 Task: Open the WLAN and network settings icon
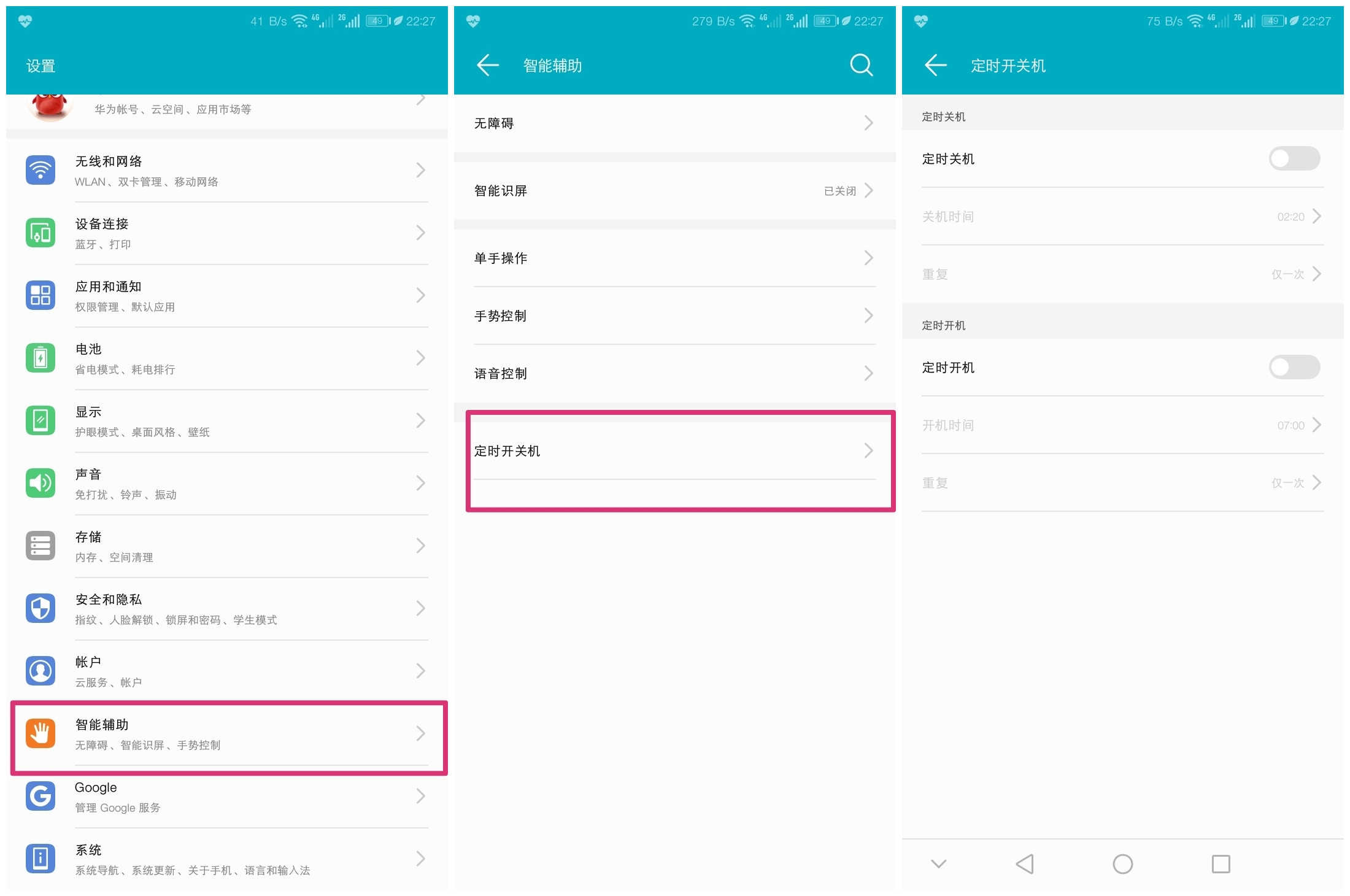tap(40, 170)
